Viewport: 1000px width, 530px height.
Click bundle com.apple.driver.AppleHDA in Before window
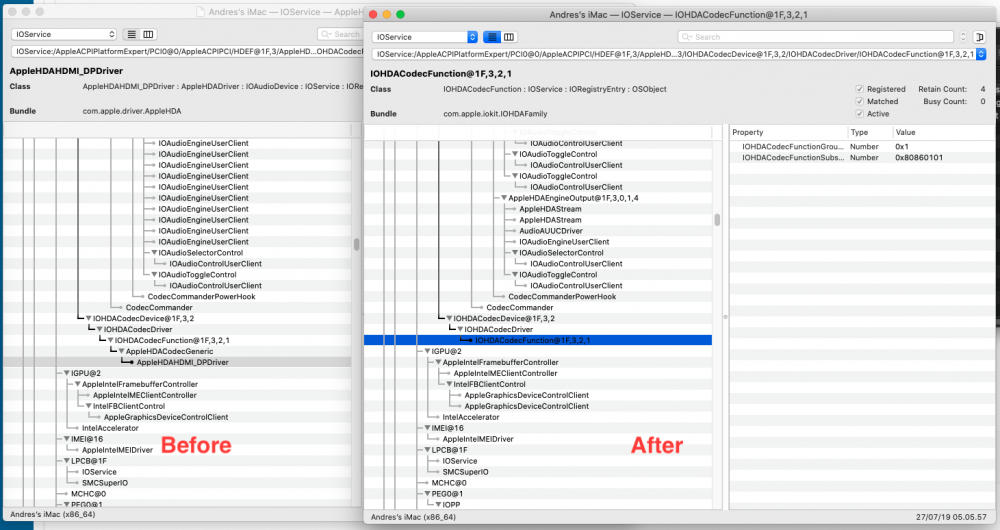coord(132,111)
